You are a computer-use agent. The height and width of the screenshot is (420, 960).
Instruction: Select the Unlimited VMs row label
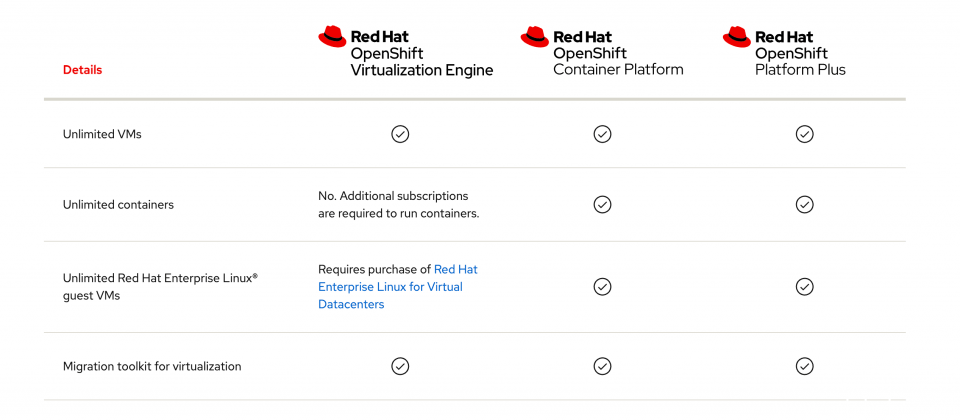coord(102,134)
